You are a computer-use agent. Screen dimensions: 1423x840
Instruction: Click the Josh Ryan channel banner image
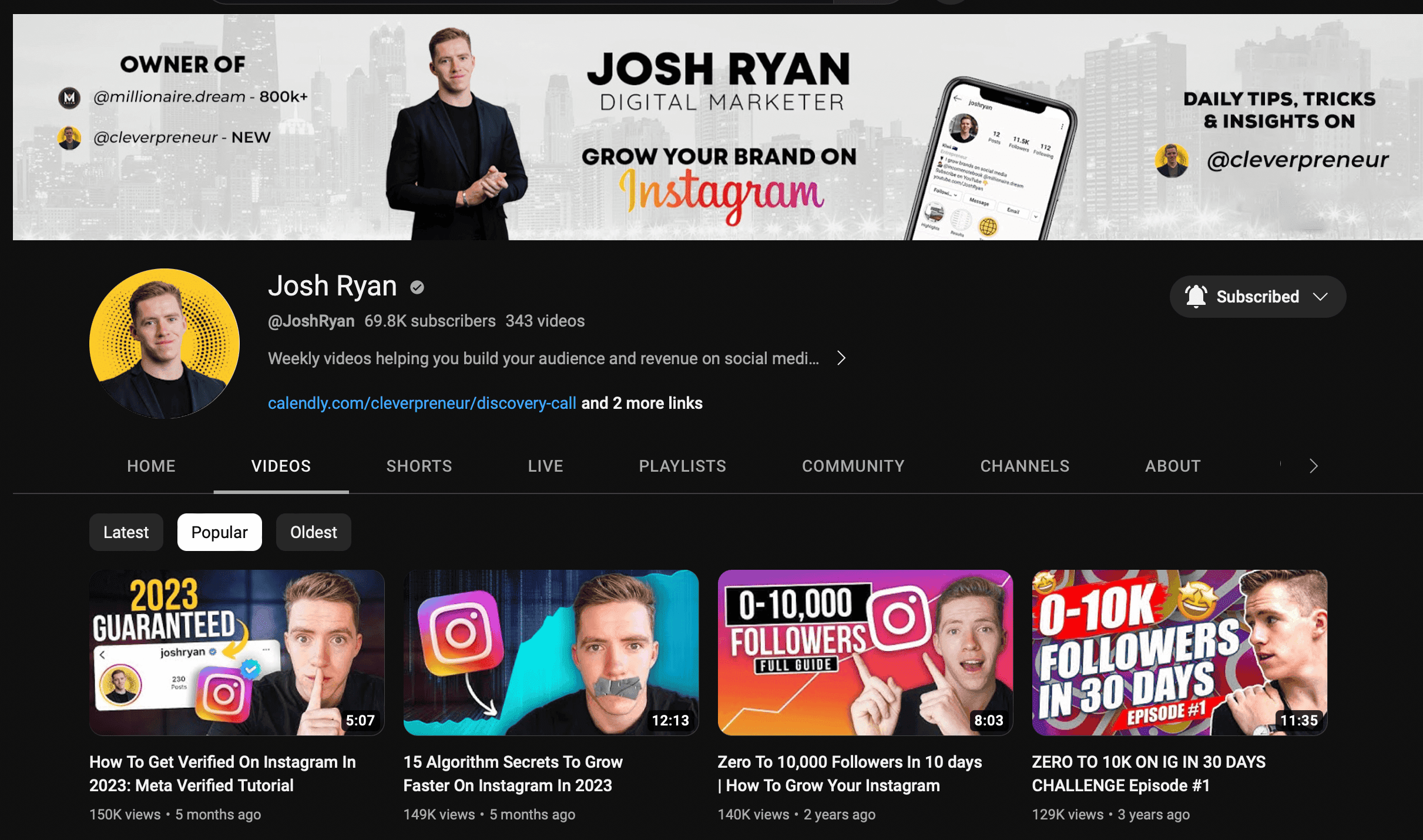tap(718, 127)
